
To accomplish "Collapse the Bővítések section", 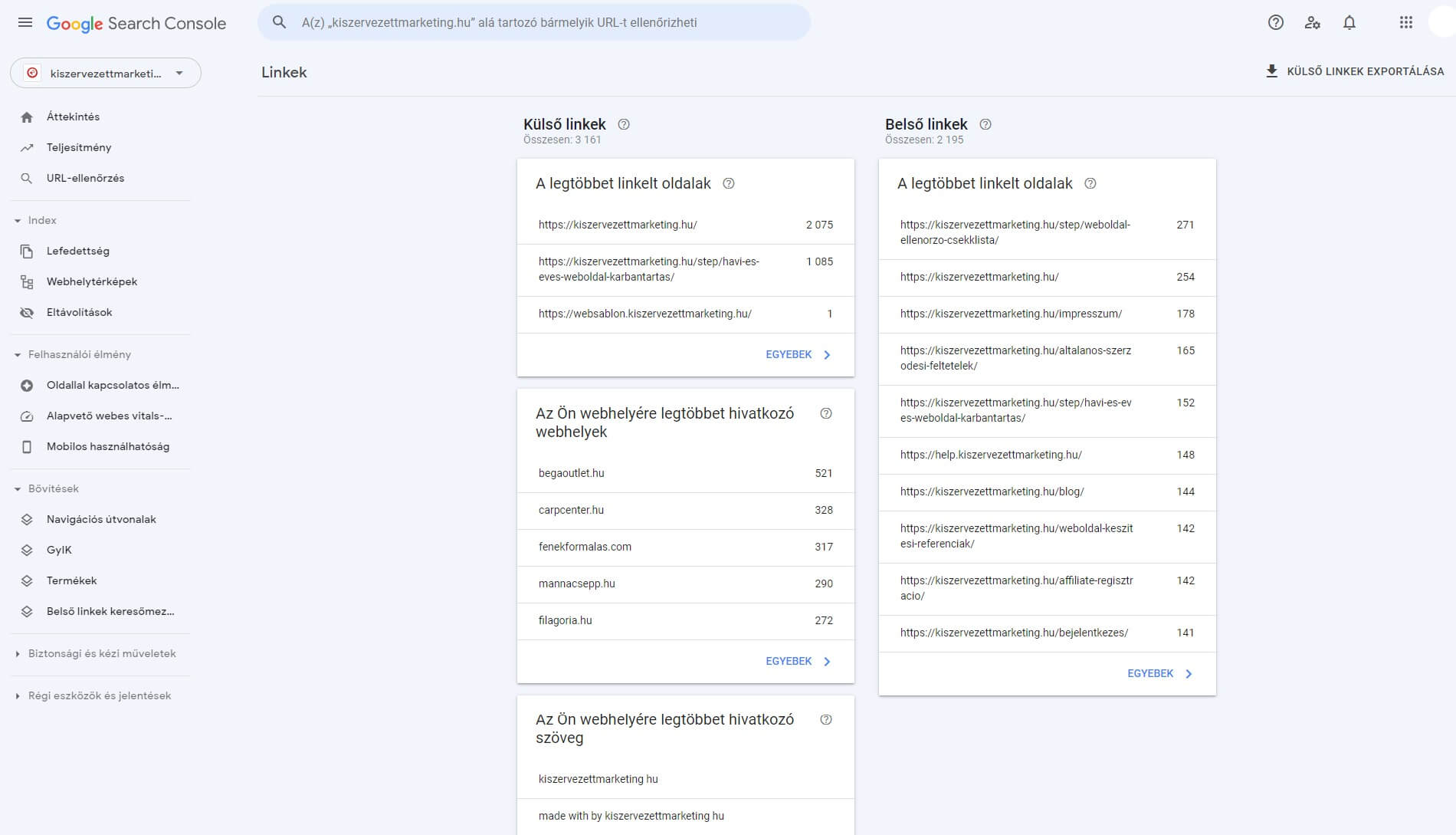I will point(18,489).
